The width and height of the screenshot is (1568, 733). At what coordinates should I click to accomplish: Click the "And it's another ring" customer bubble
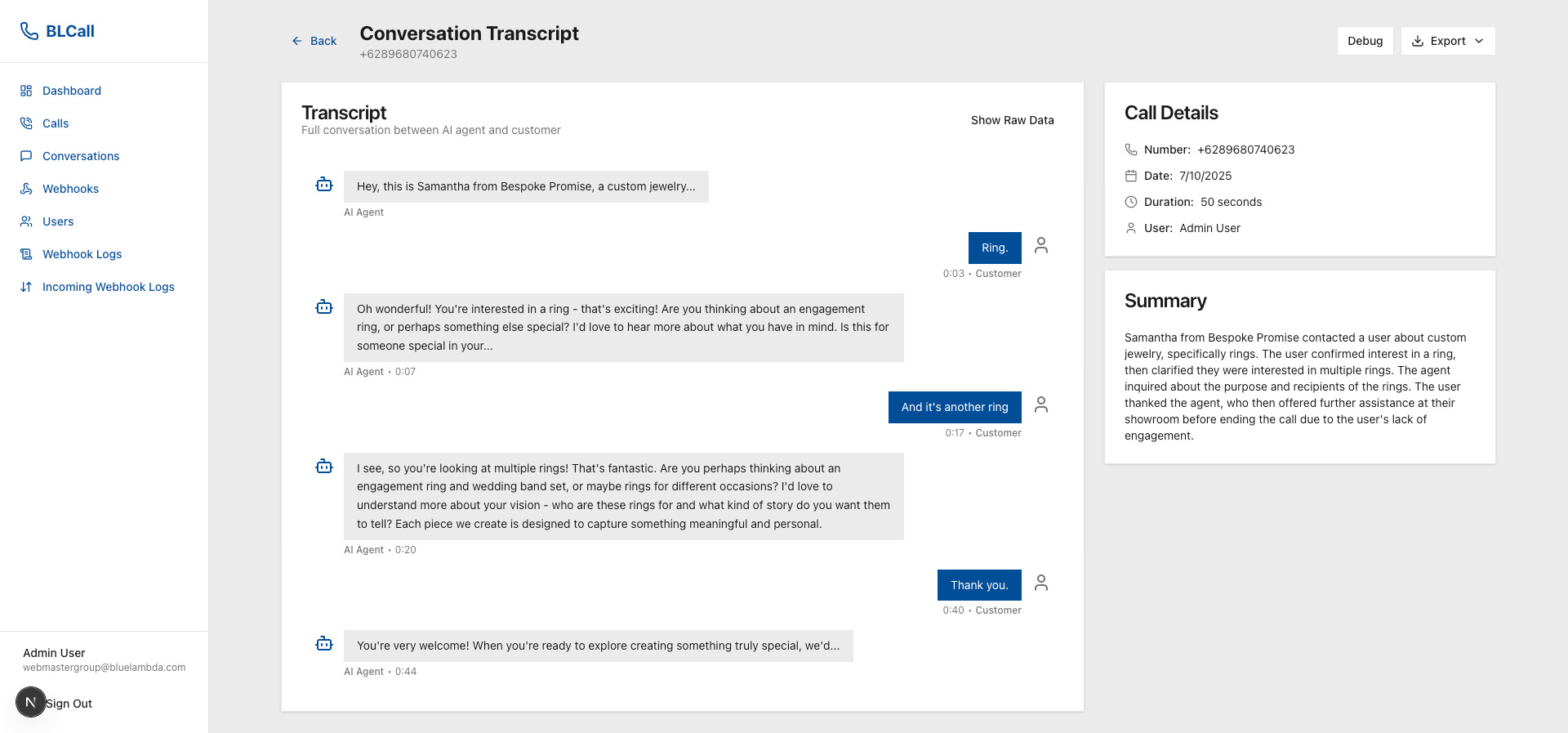pyautogui.click(x=954, y=407)
